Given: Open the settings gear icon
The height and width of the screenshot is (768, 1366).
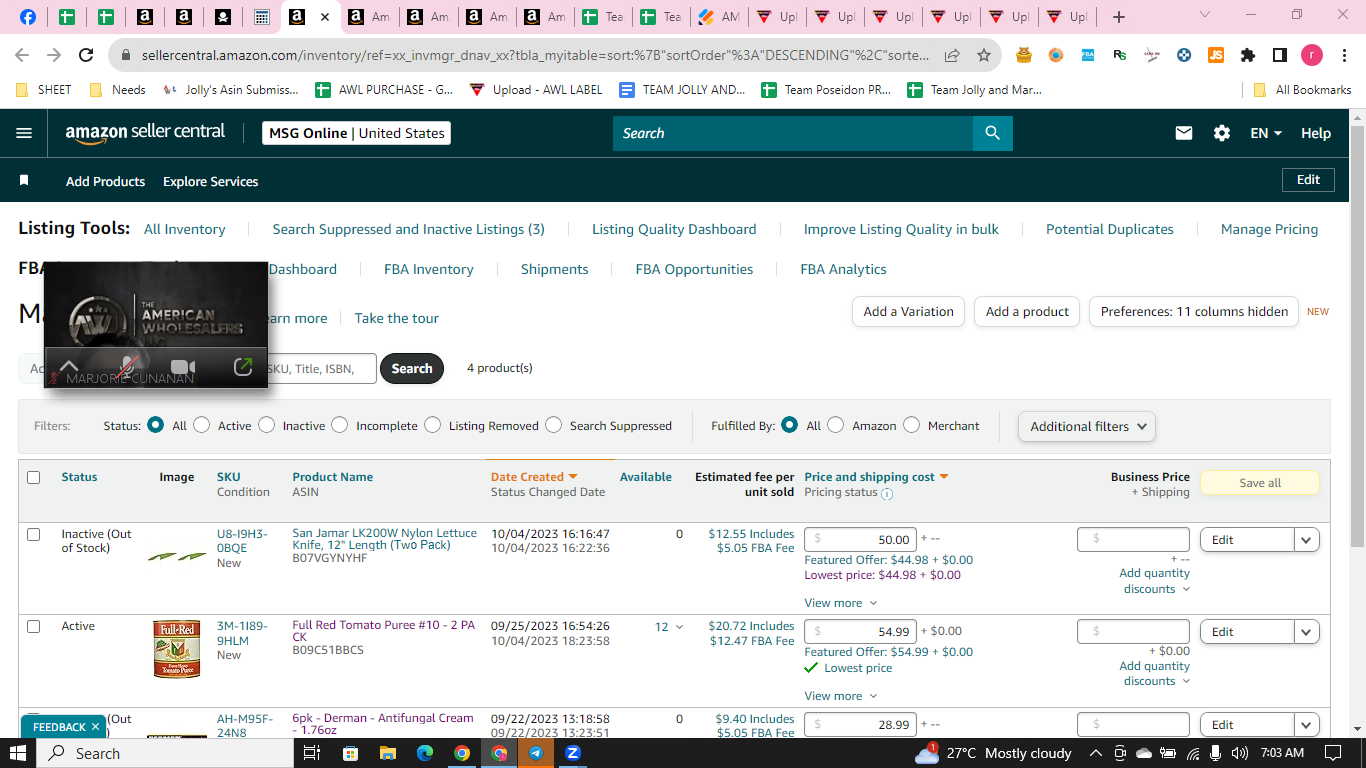Looking at the screenshot, I should 1221,133.
